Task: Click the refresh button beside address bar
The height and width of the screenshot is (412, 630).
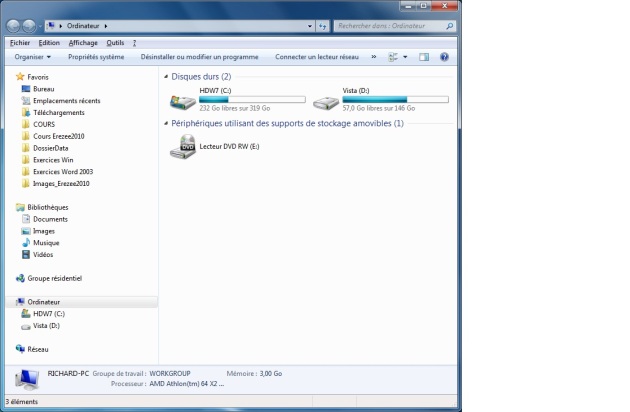Action: point(323,26)
